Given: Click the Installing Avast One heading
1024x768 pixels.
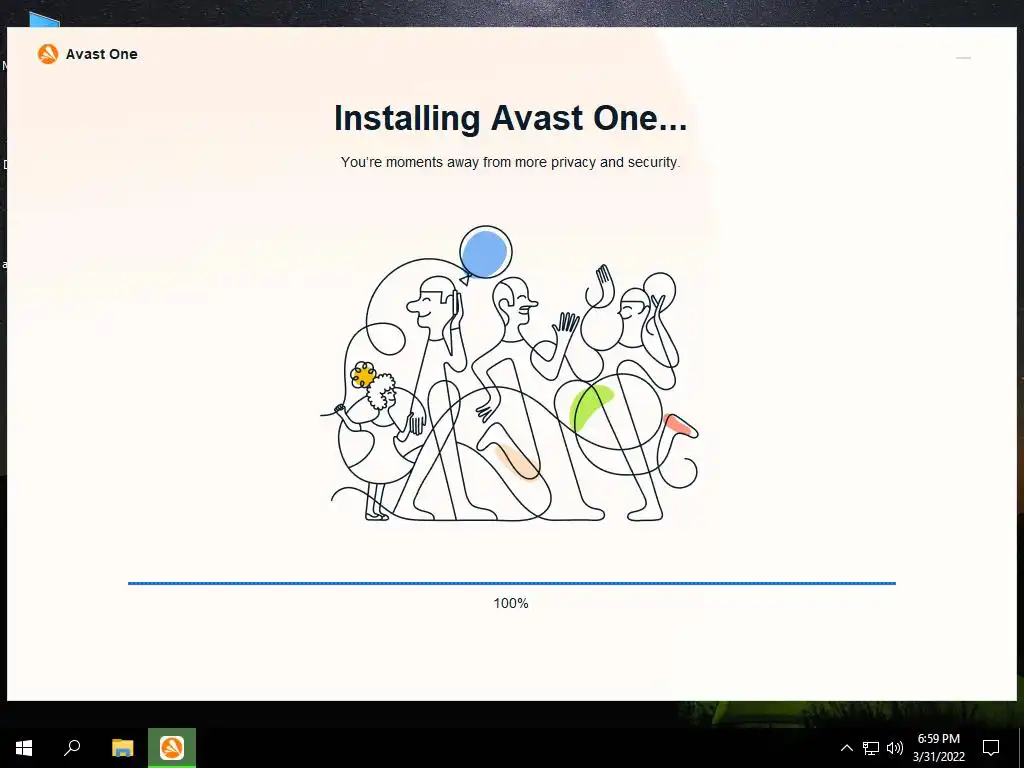Looking at the screenshot, I should (511, 118).
